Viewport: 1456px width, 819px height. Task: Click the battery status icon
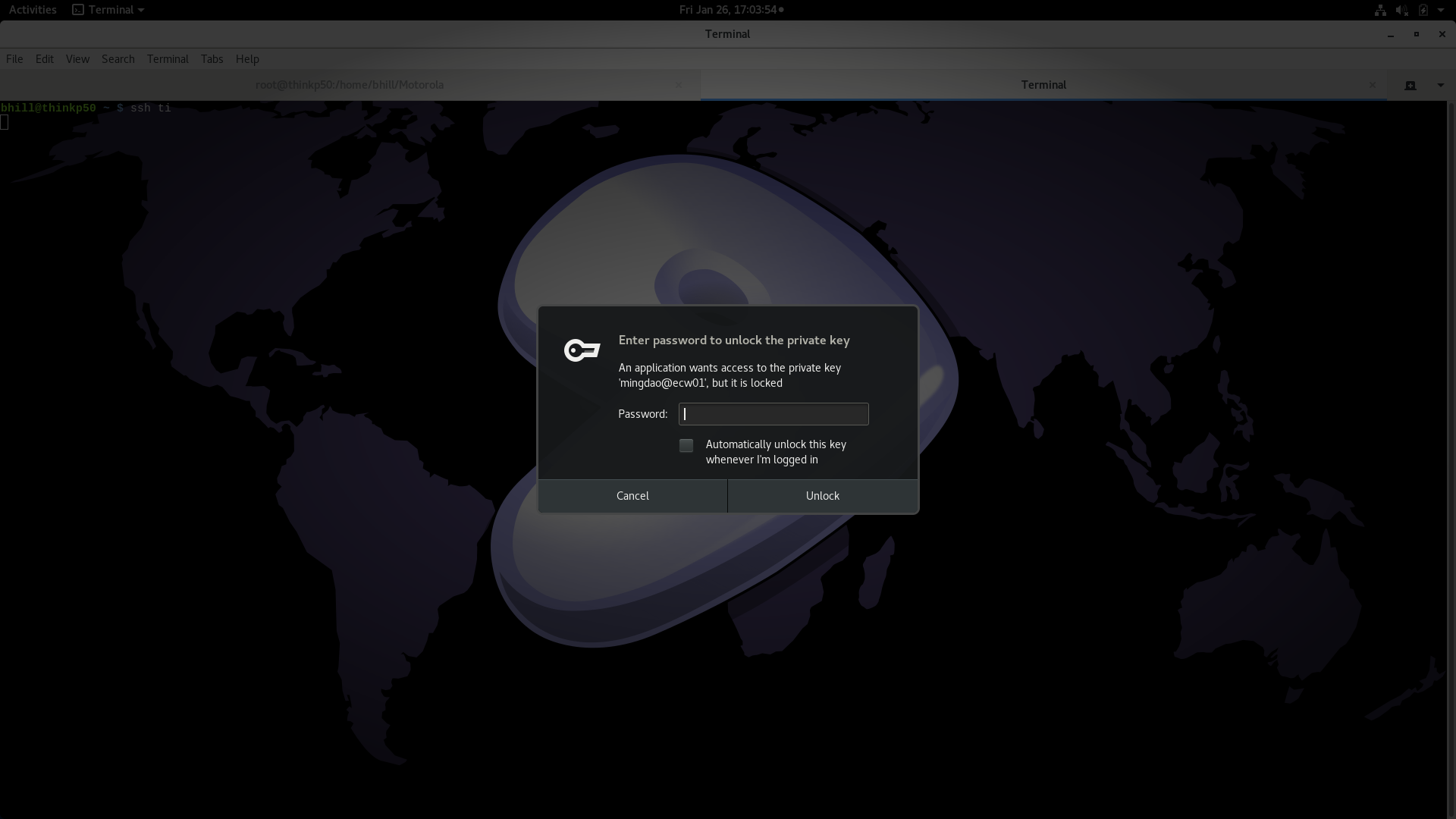pyautogui.click(x=1423, y=10)
